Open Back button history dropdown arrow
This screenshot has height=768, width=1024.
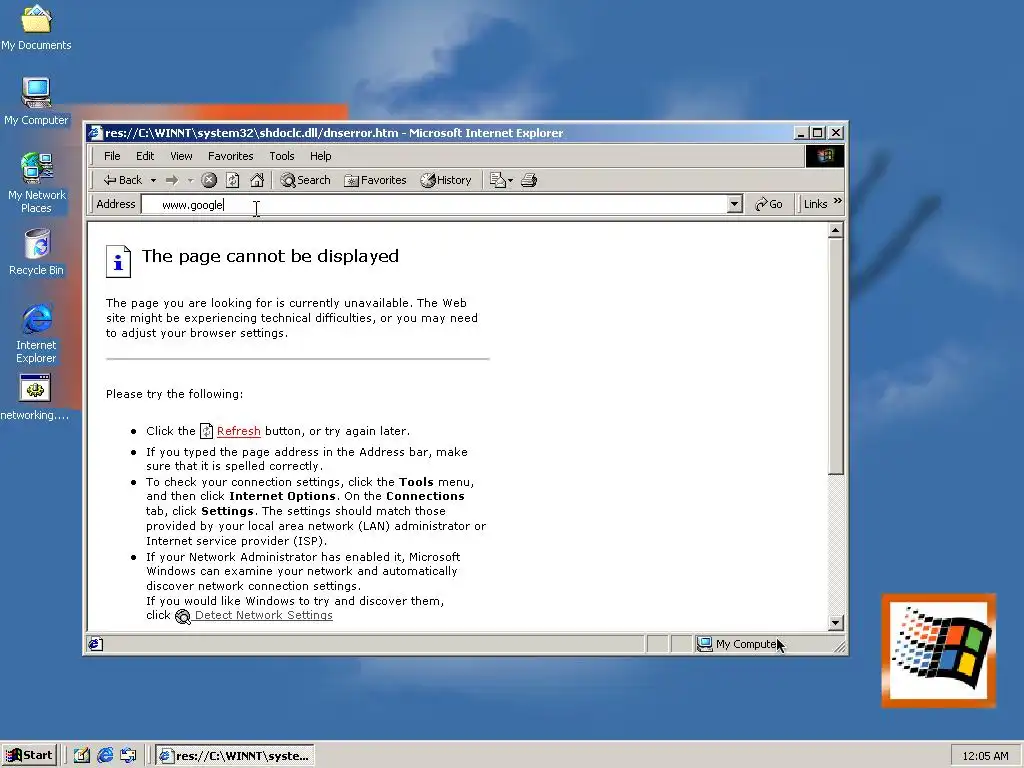pyautogui.click(x=153, y=180)
